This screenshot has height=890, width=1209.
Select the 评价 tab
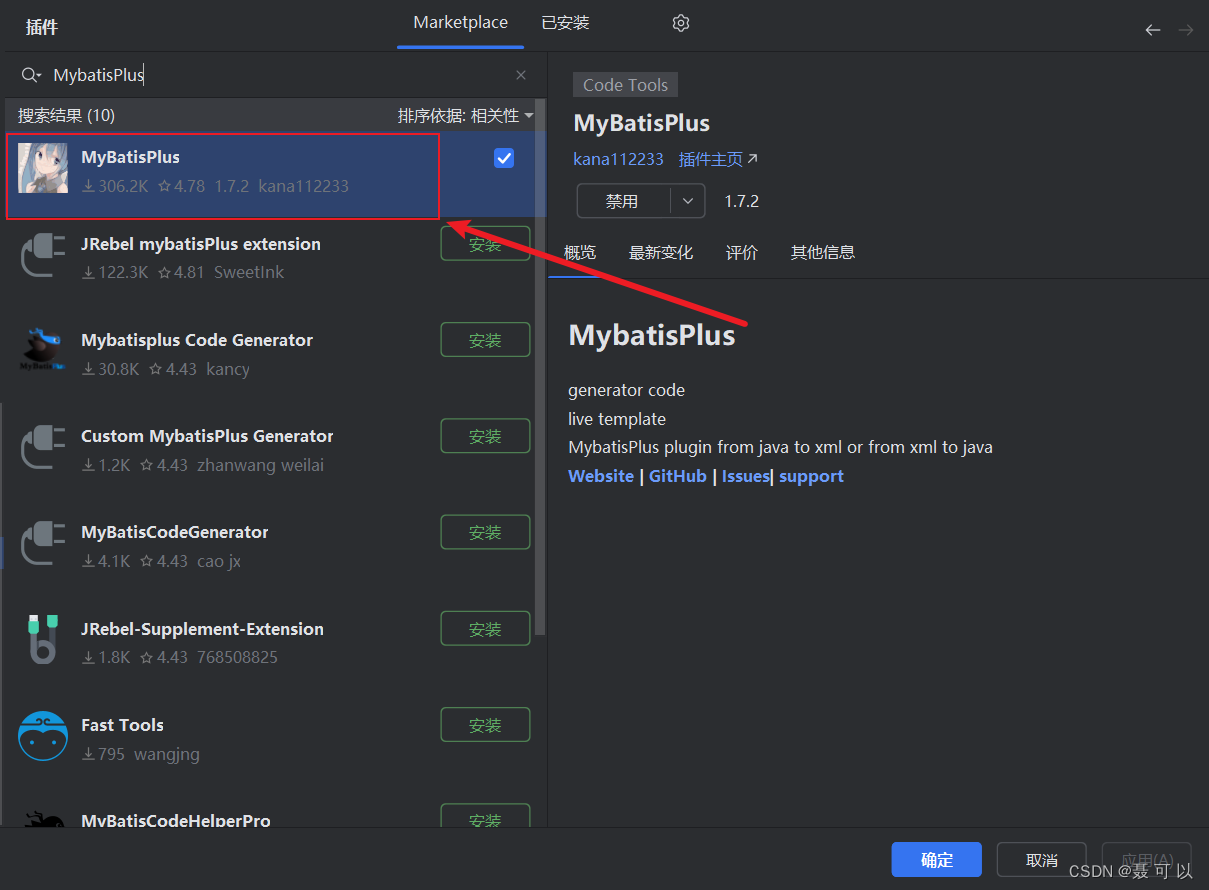[742, 253]
